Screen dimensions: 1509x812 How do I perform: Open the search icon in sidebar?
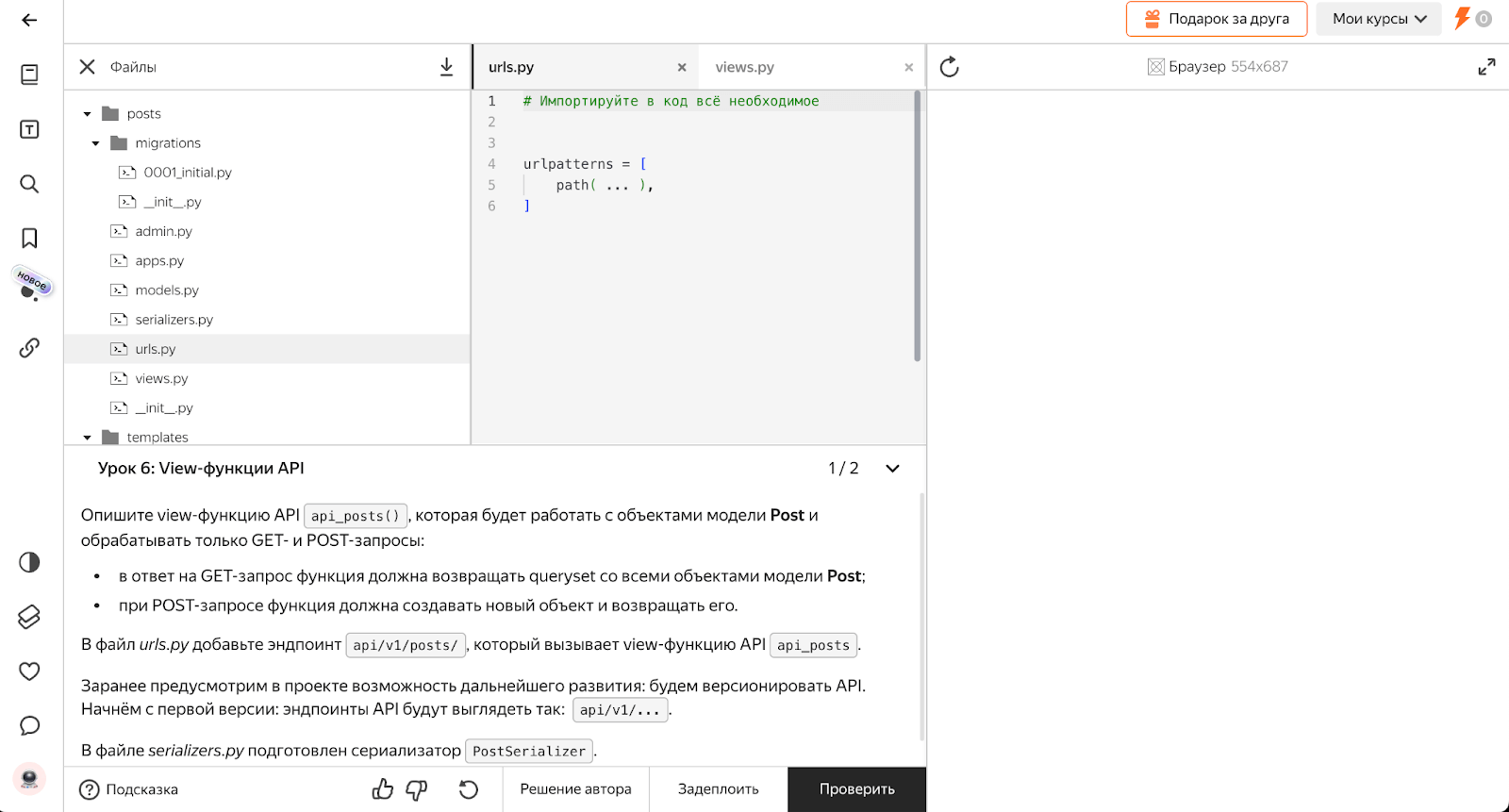click(29, 184)
